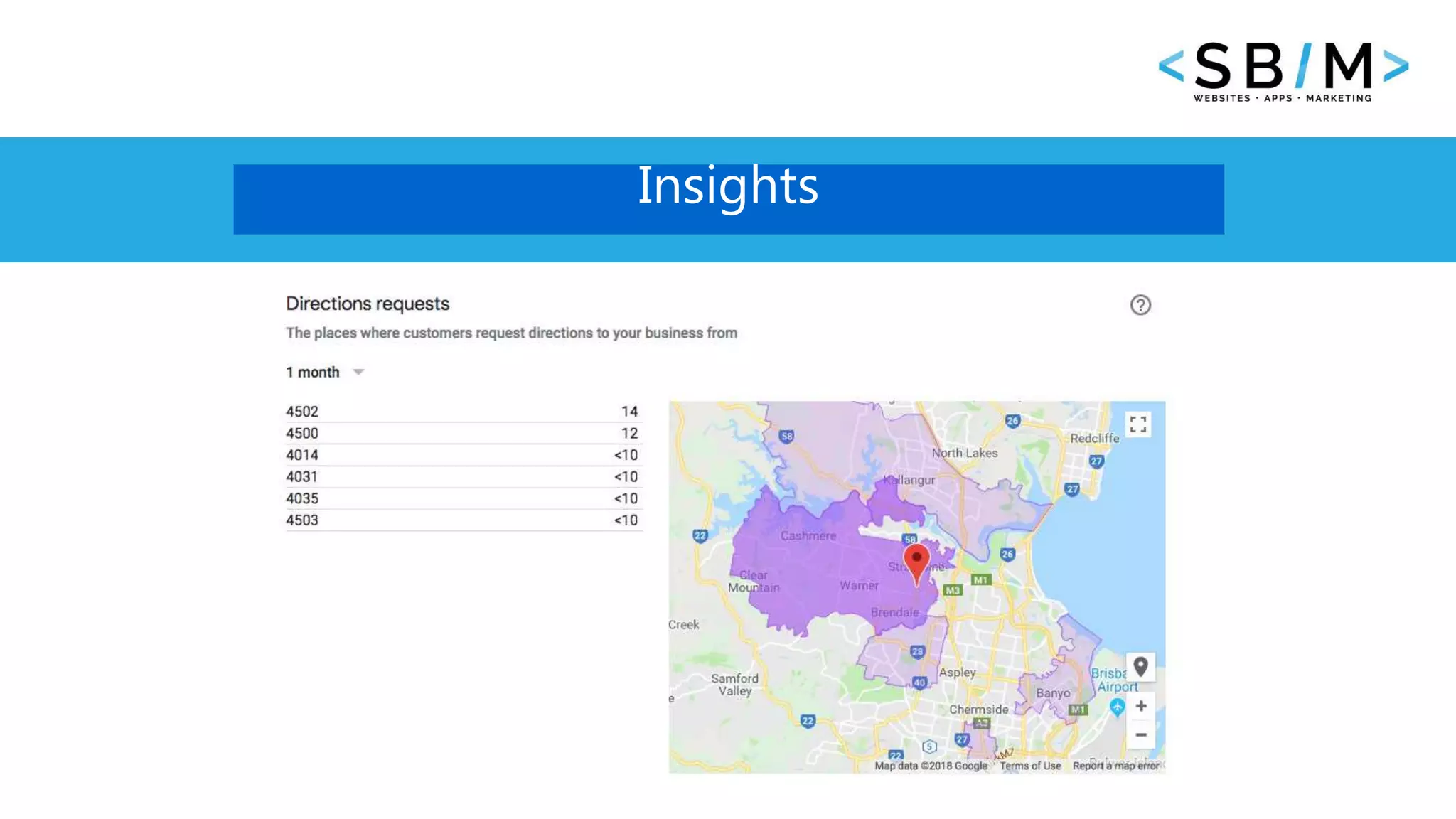
Task: Click the help question mark icon
Action: coord(1140,305)
